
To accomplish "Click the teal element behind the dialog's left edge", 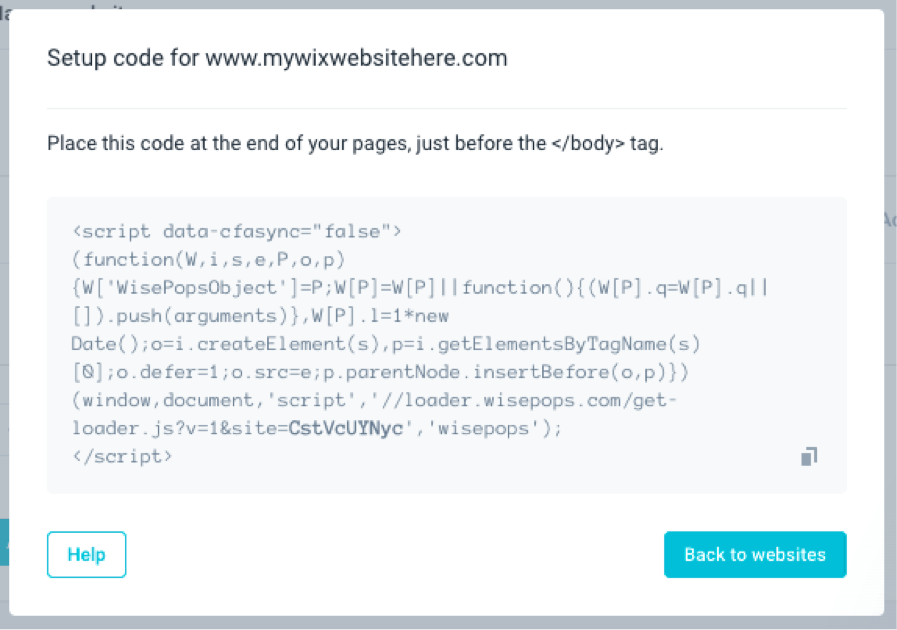I will [4, 542].
